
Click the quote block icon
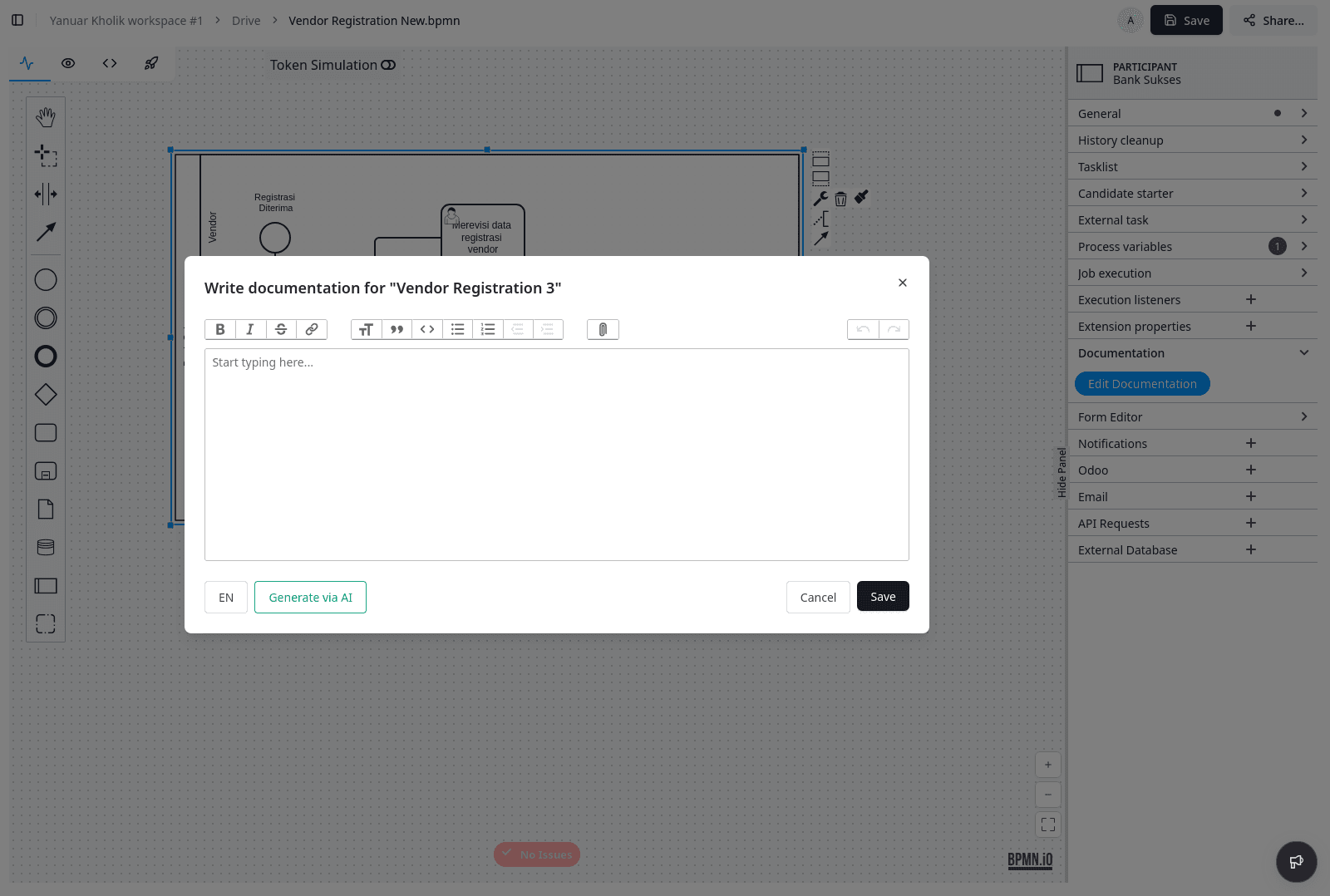click(x=397, y=330)
